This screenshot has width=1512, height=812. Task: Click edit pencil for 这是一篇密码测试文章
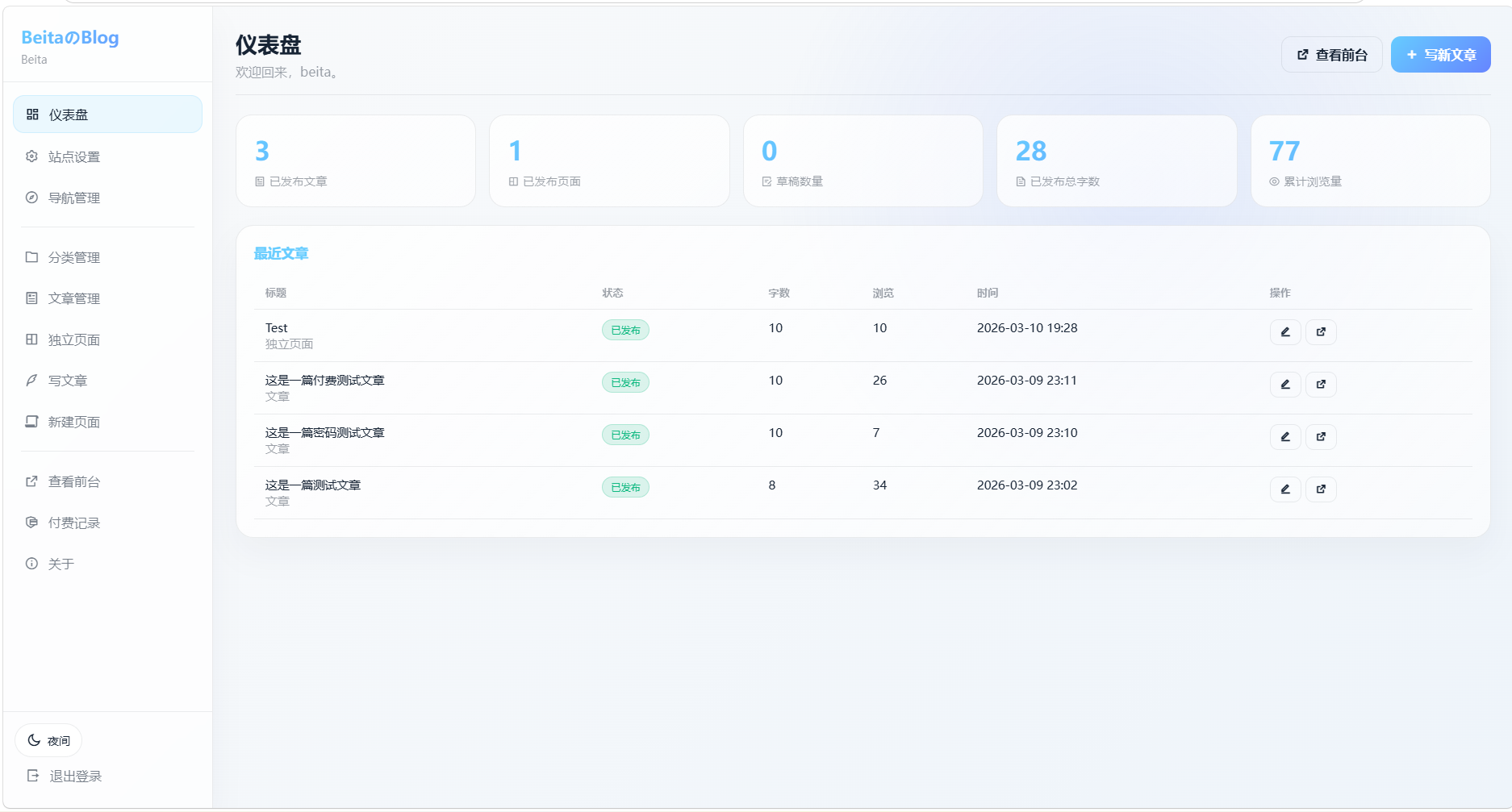pos(1284,437)
